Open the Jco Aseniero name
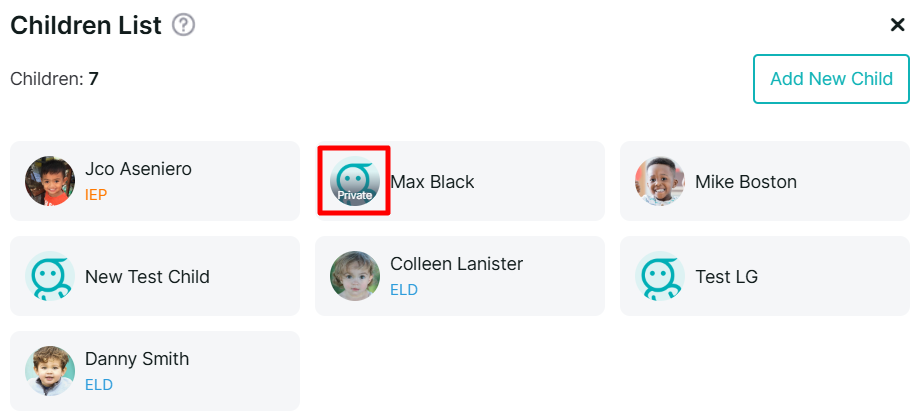Viewport: 921px width, 413px height. click(x=138, y=169)
